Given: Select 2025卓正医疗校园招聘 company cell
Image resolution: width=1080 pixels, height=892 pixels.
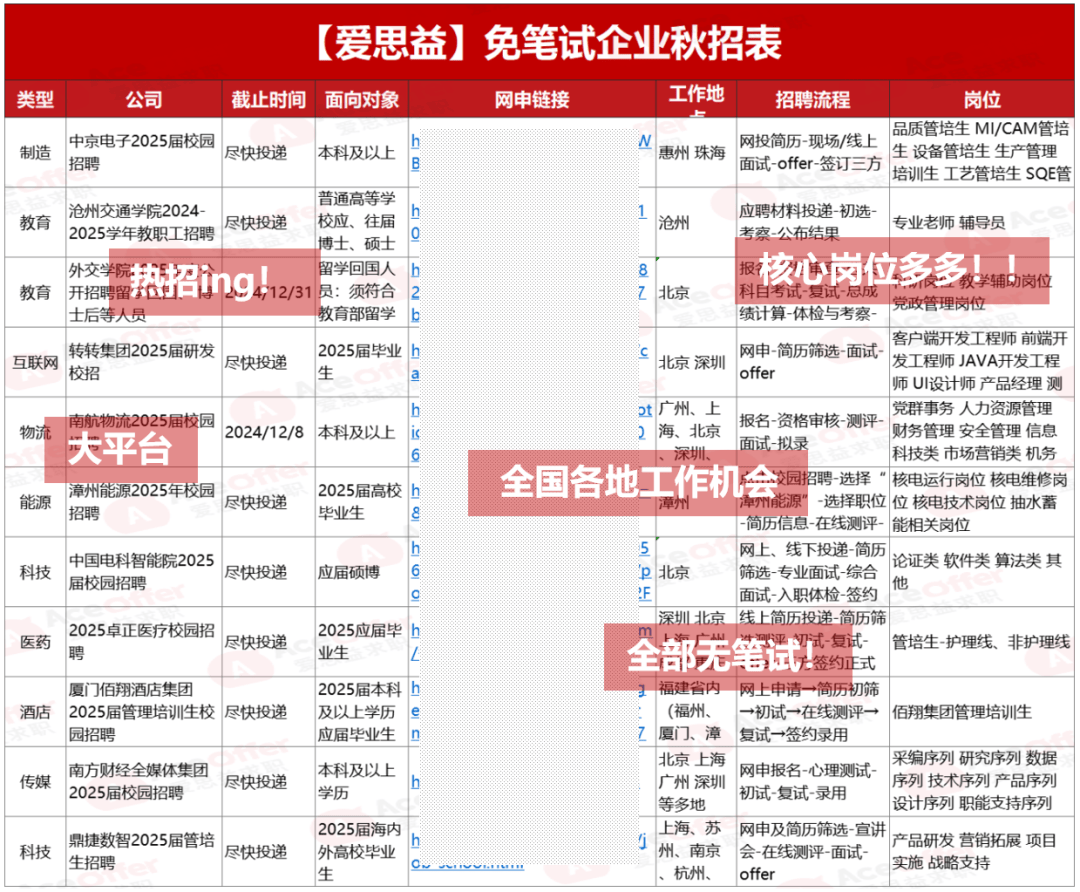Looking at the screenshot, I should coord(144,642).
